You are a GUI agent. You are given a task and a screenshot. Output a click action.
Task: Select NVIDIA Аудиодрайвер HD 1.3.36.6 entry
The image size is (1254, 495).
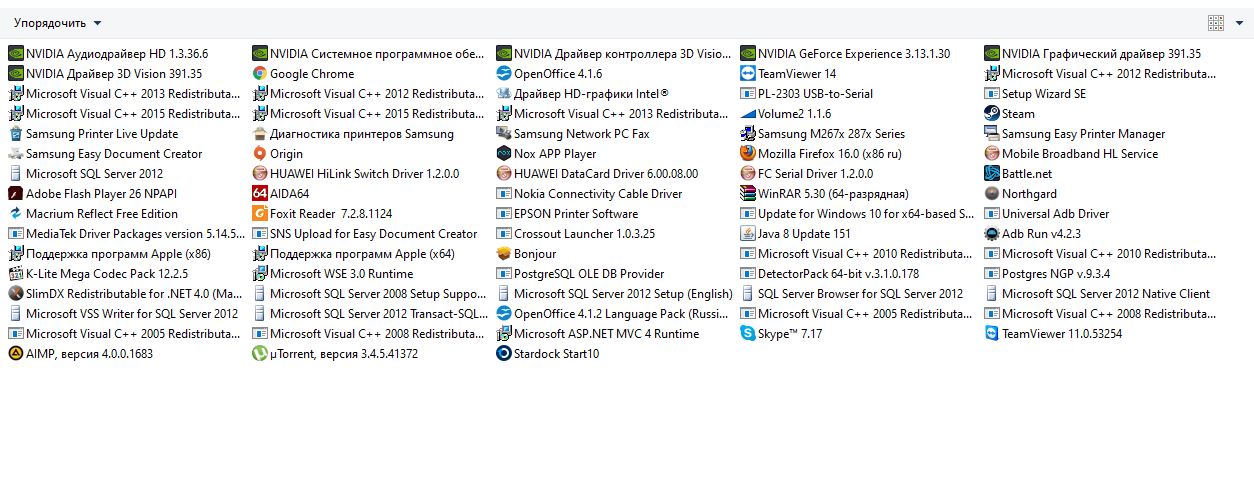point(108,54)
